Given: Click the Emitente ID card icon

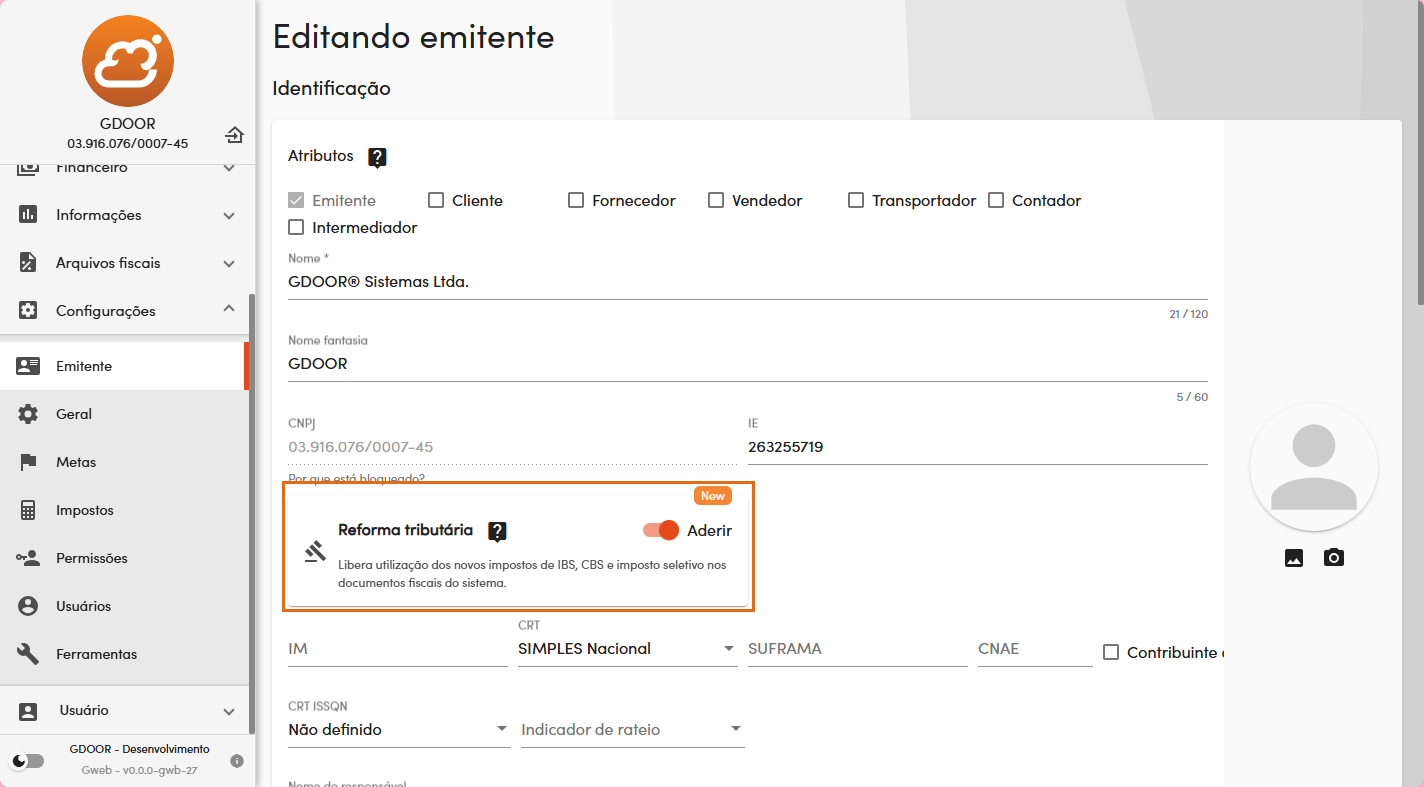Looking at the screenshot, I should pos(28,366).
